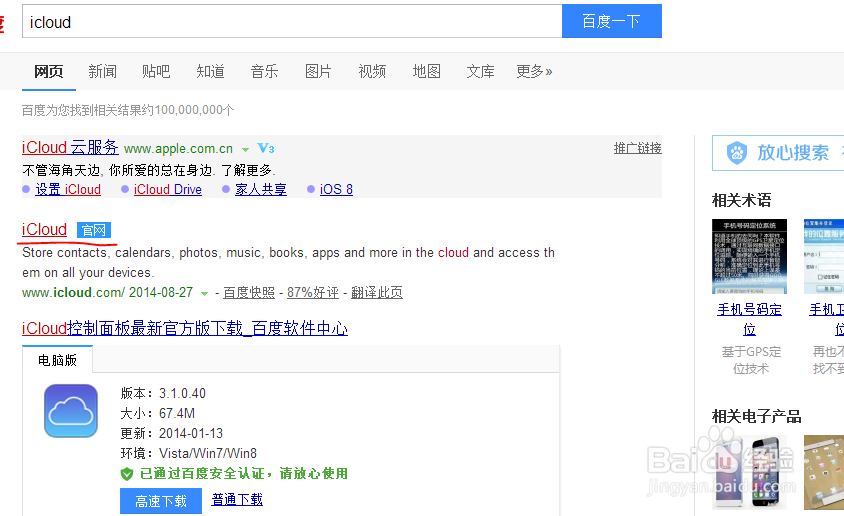Click the iPhone product thumbnail
This screenshot has width=844, height=516.
click(x=749, y=472)
